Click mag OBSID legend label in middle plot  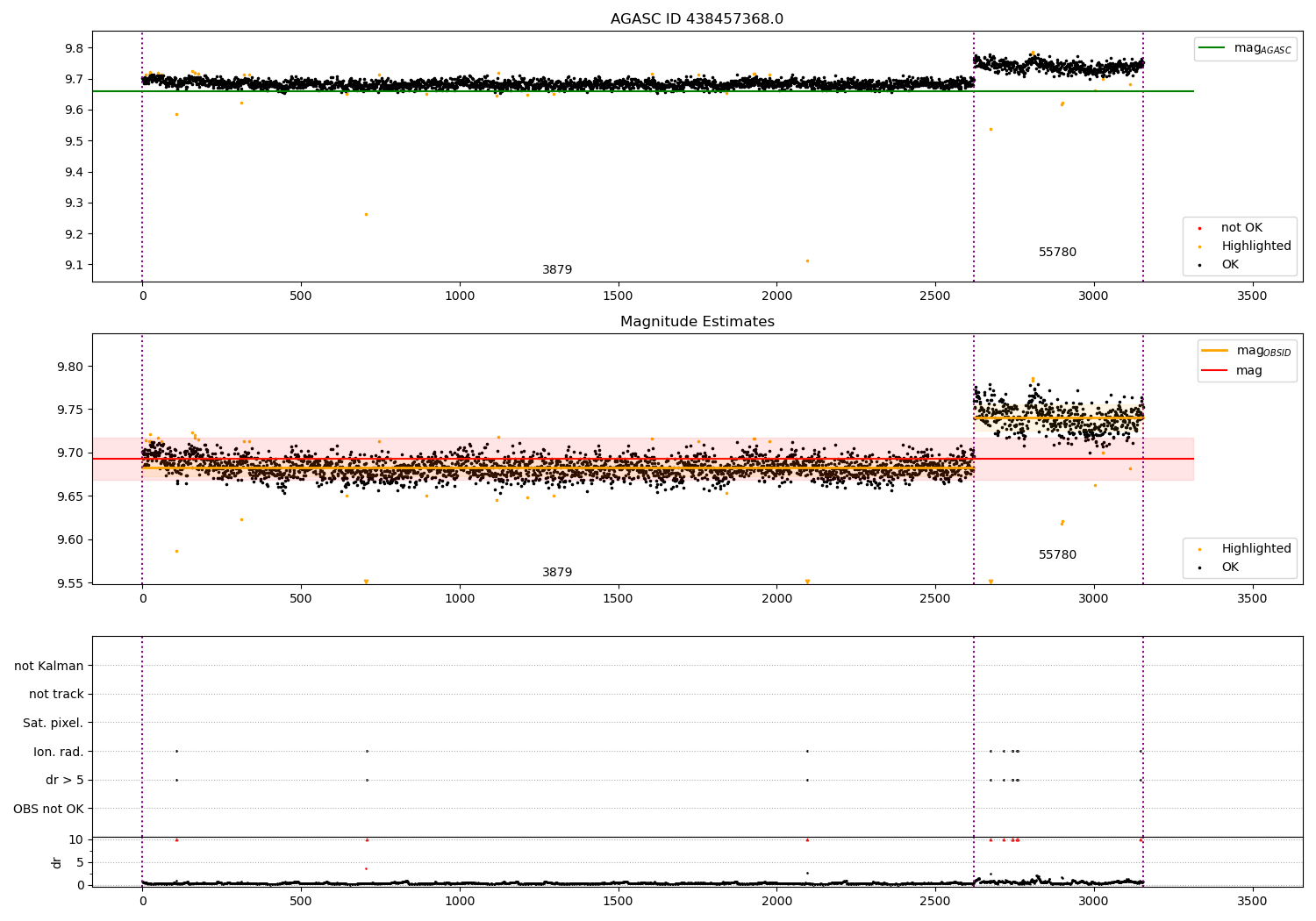pos(1263,351)
